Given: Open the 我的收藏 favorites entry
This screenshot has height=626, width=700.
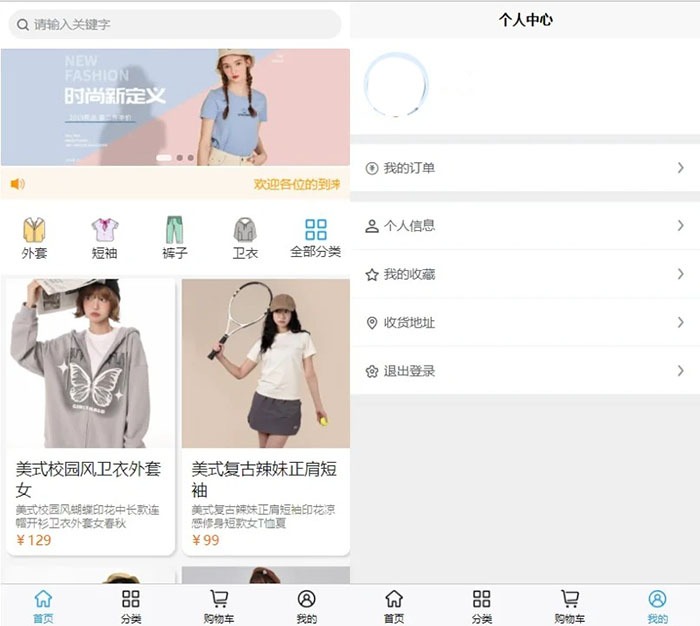Looking at the screenshot, I should (410, 274).
